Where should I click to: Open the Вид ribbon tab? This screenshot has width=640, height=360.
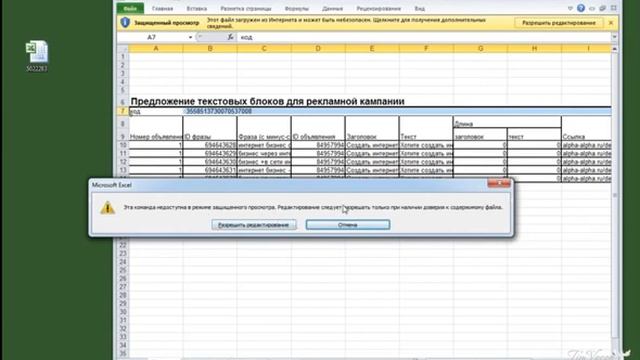click(420, 9)
